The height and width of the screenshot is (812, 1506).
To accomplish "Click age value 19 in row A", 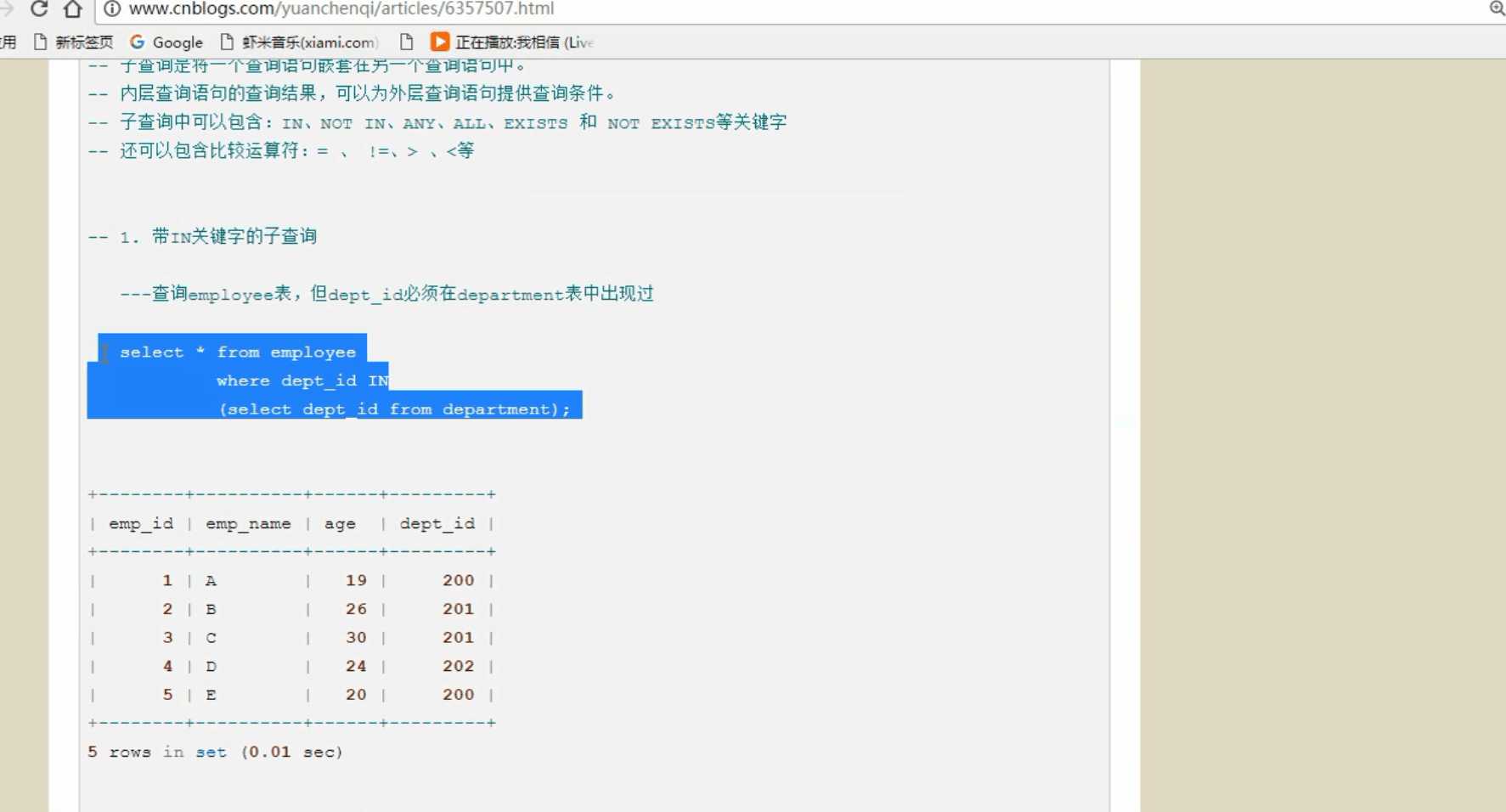I will [x=356, y=580].
